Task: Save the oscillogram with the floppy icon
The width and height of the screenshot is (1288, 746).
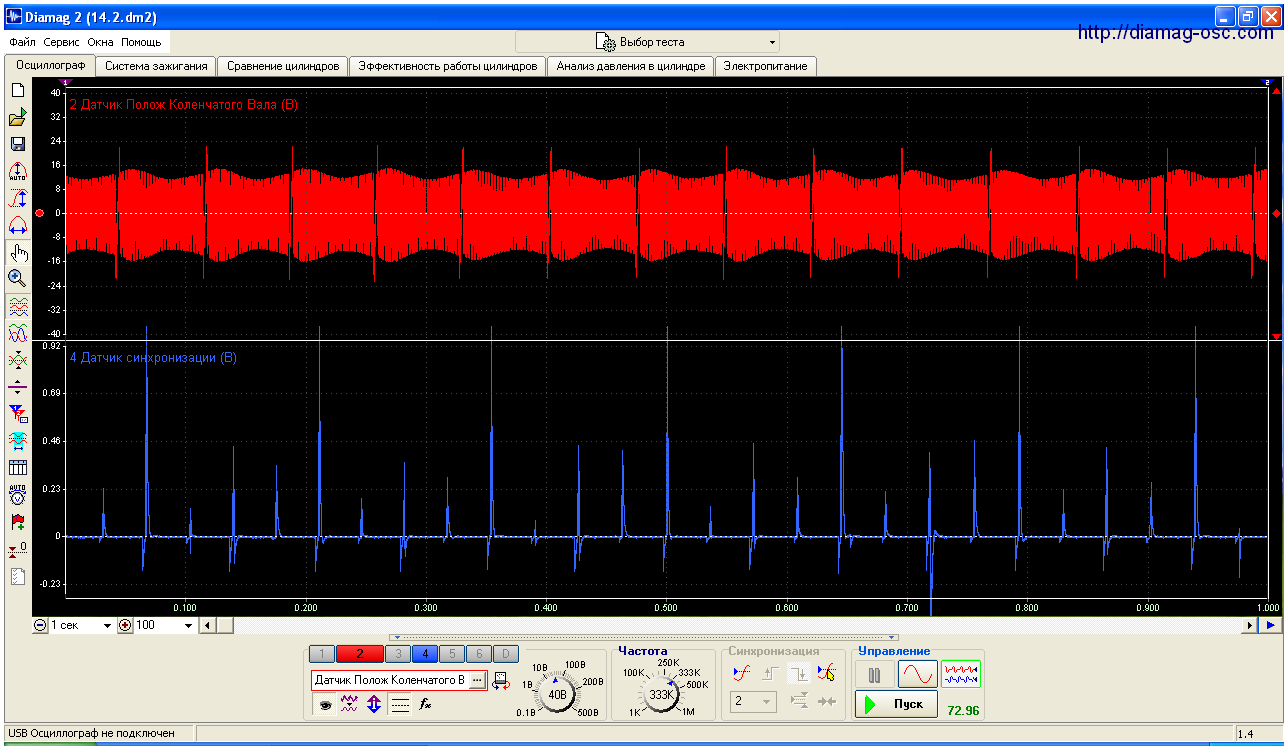Action: coord(17,145)
